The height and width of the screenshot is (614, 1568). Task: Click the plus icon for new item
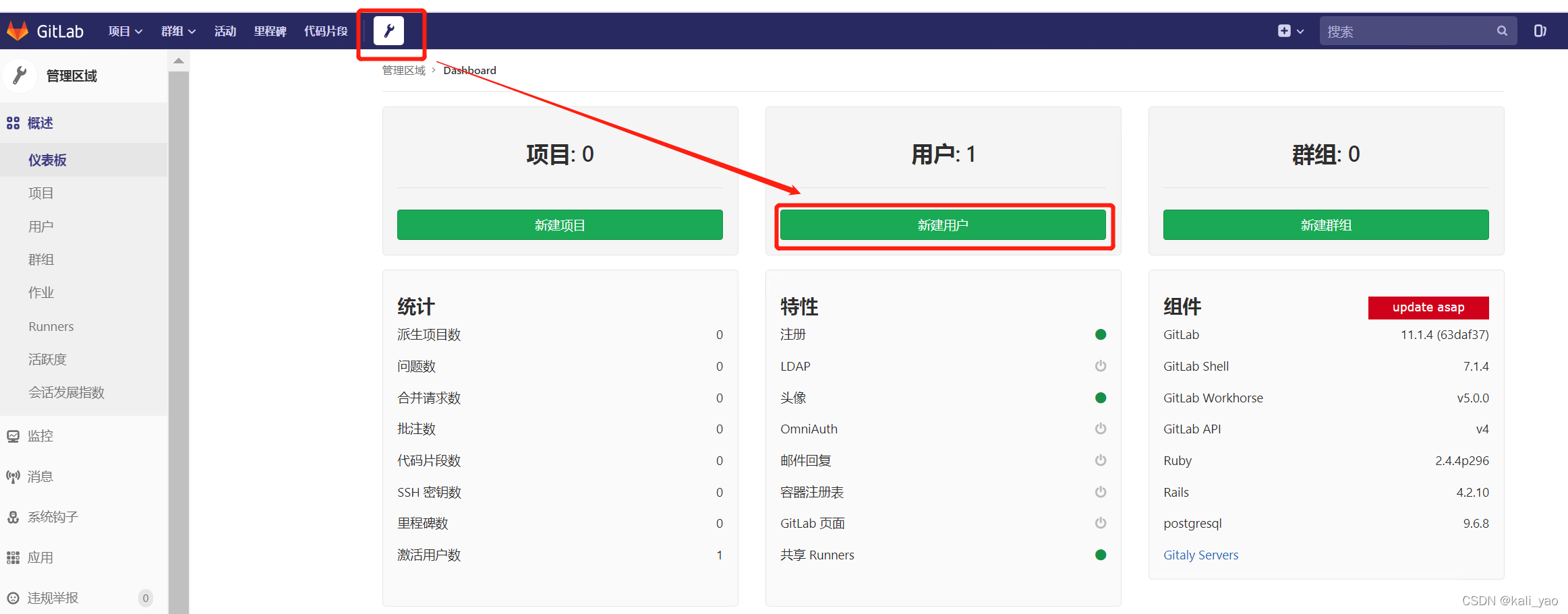tap(1284, 31)
